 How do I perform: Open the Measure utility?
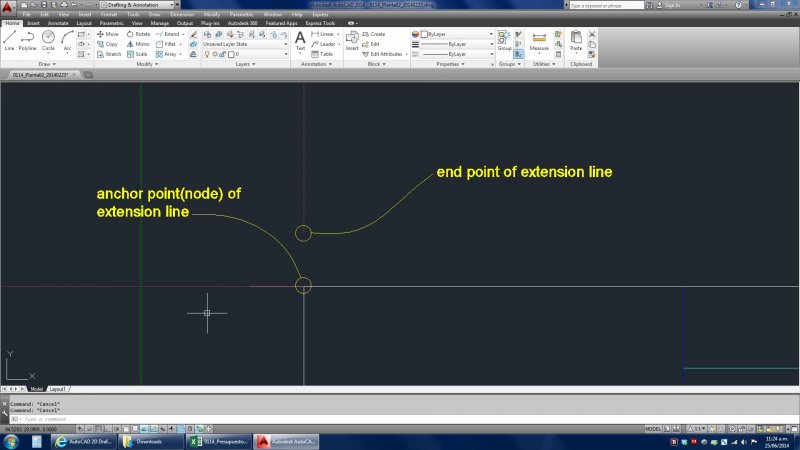click(x=539, y=40)
